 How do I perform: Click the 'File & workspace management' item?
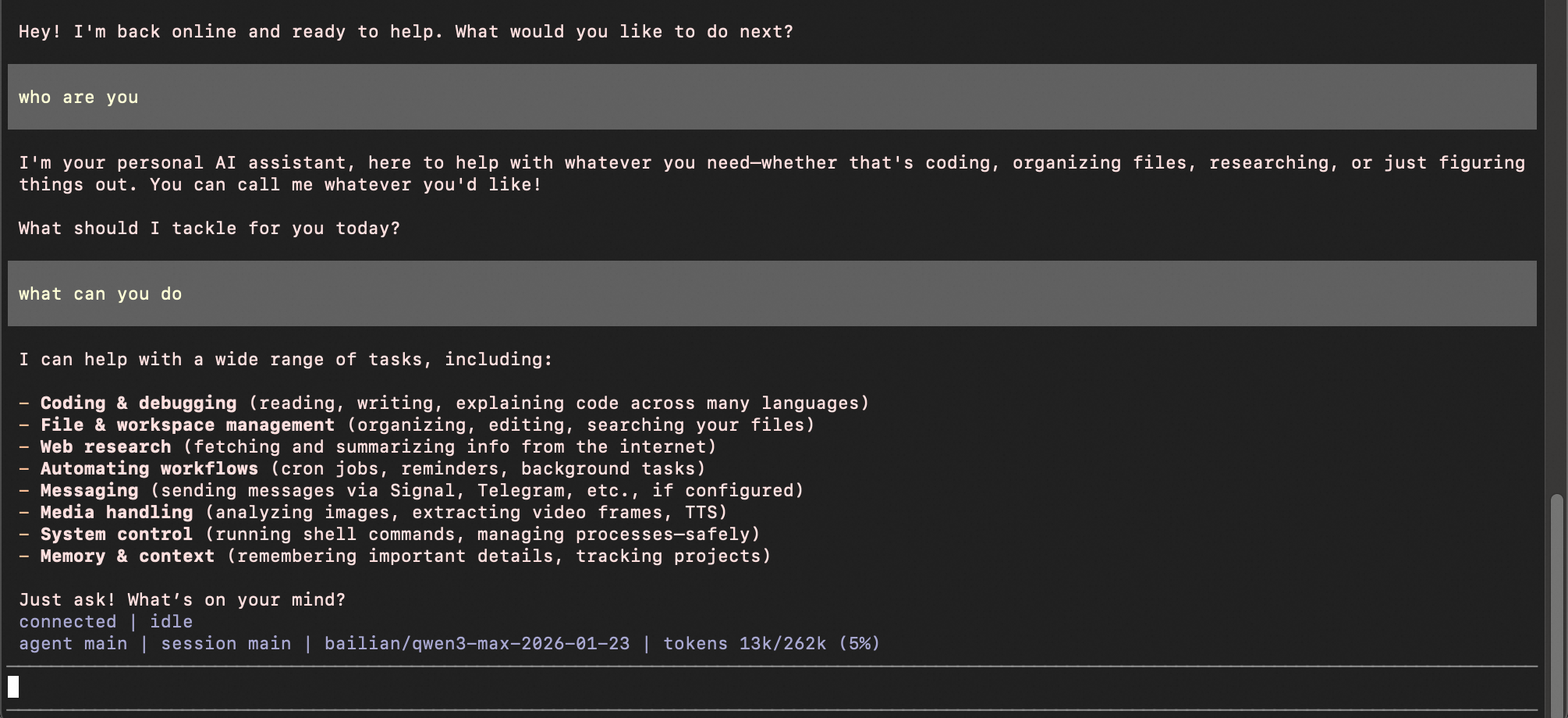click(x=187, y=425)
